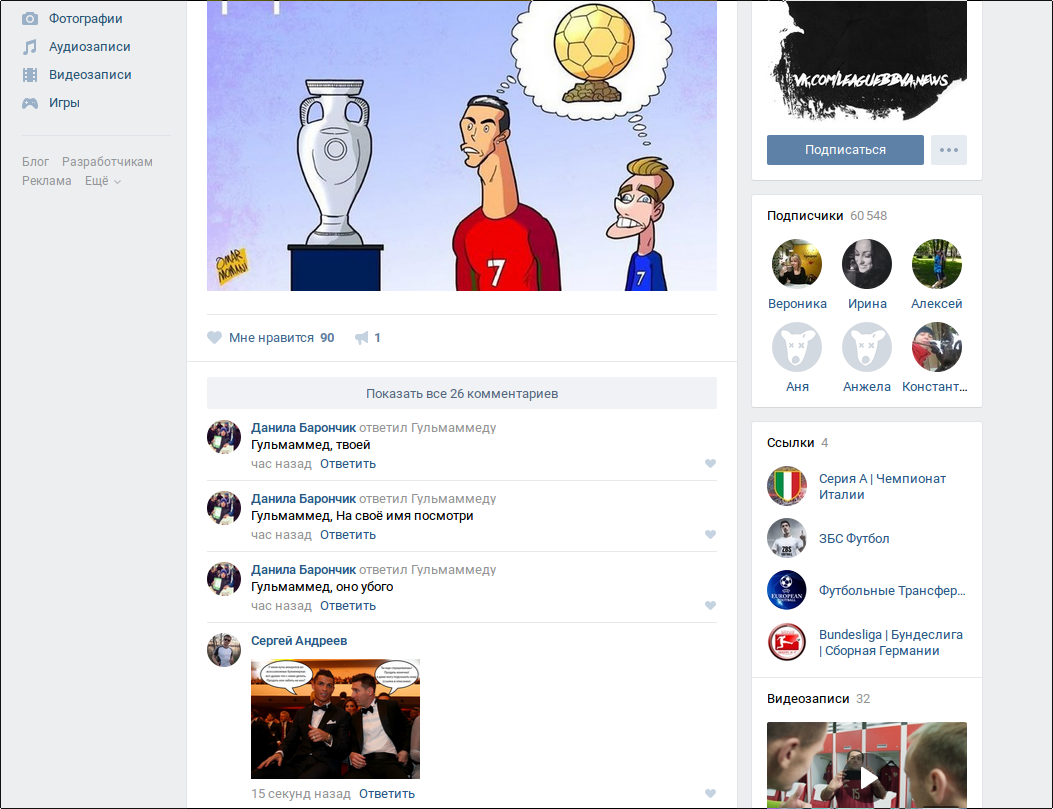Open the attached image in Сергей's comment

pos(335,719)
